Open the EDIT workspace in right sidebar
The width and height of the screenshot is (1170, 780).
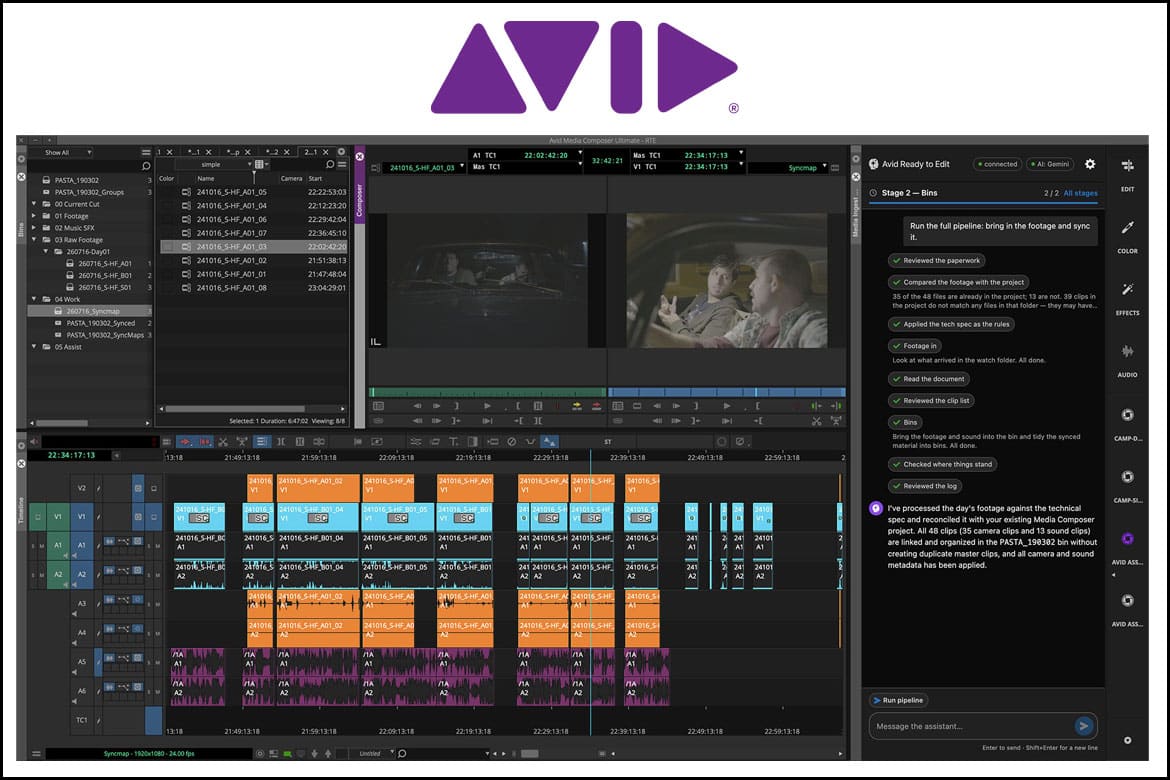1127,166
